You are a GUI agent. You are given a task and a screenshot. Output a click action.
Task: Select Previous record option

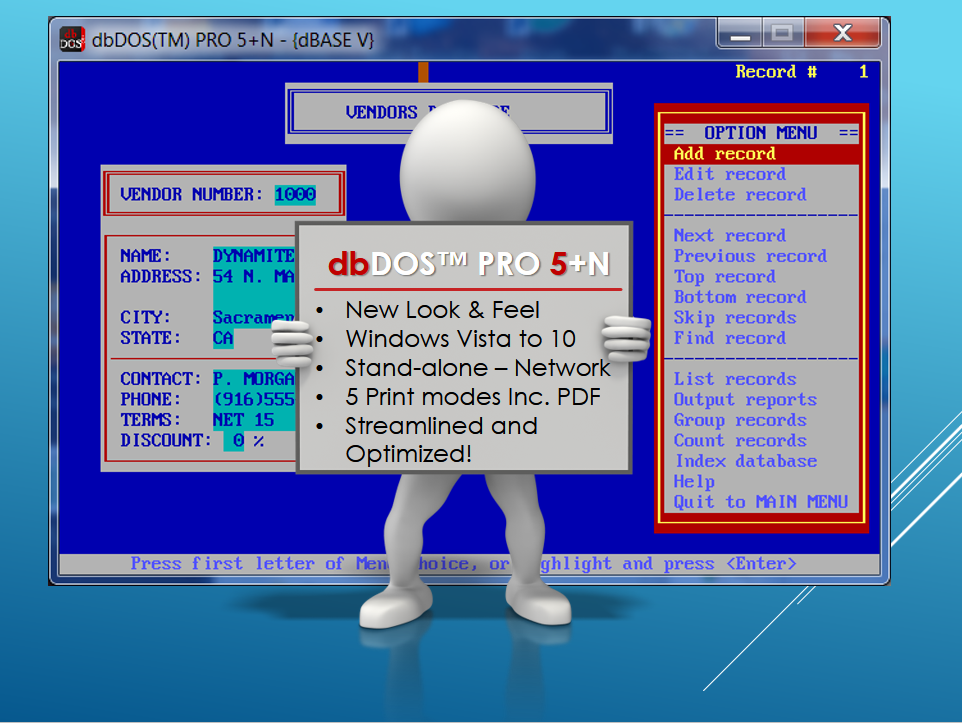tap(750, 256)
